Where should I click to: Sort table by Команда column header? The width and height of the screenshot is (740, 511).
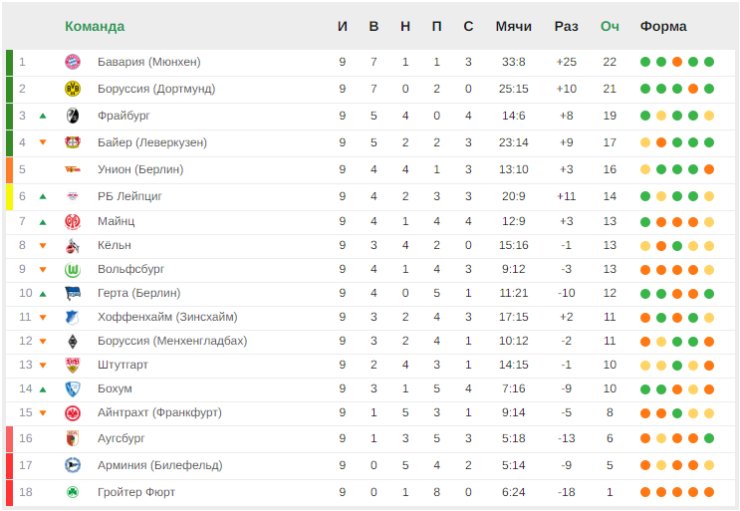95,26
